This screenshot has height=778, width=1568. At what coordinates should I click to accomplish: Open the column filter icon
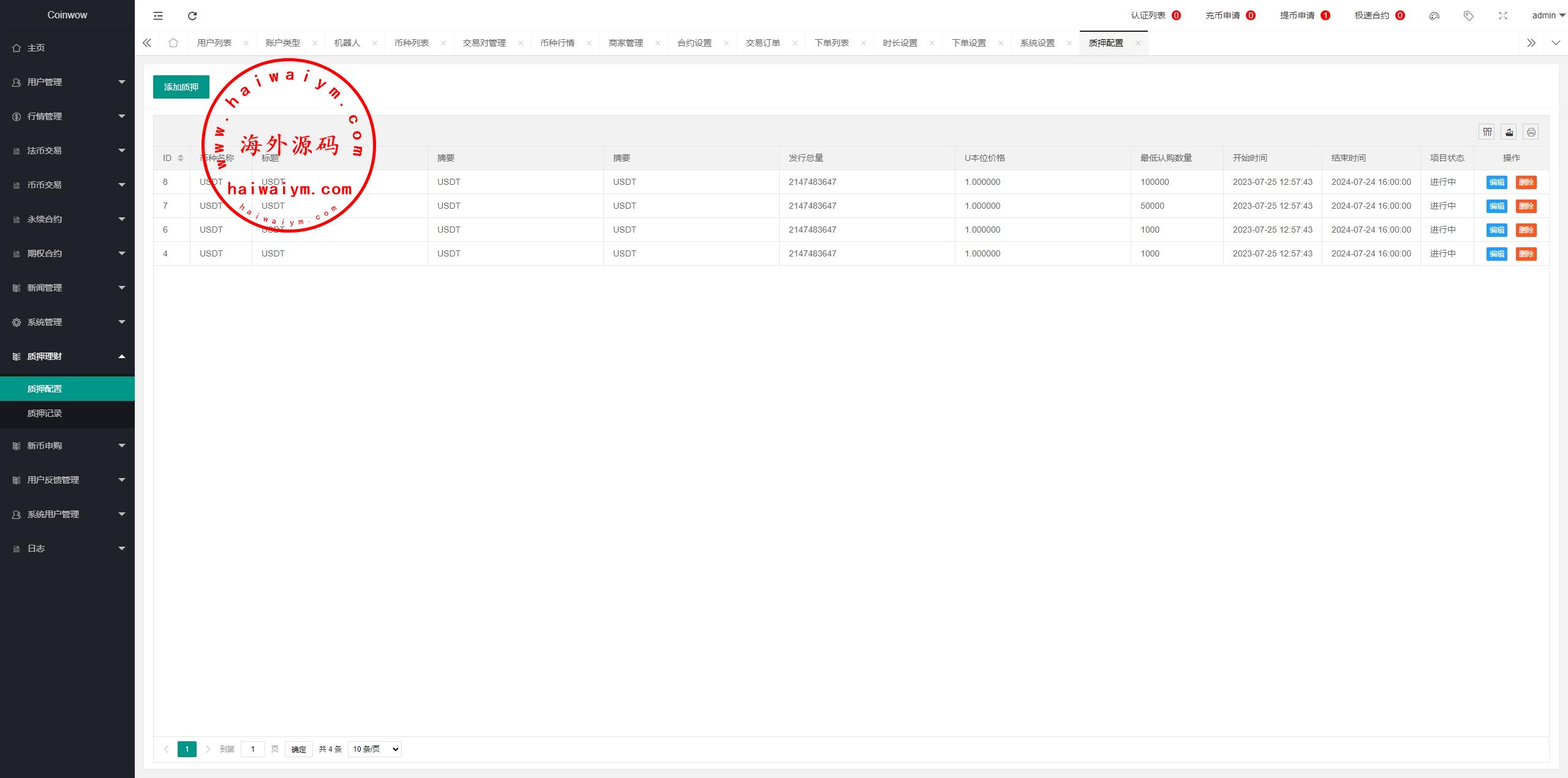[1487, 132]
